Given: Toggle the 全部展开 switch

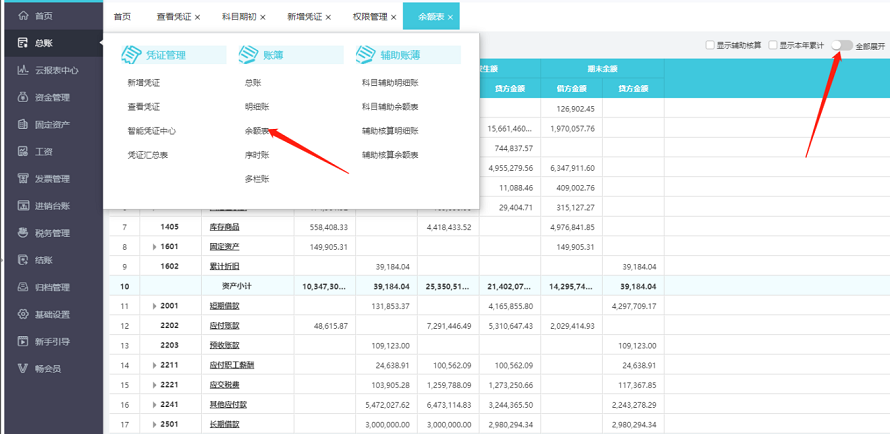Looking at the screenshot, I should (x=842, y=45).
